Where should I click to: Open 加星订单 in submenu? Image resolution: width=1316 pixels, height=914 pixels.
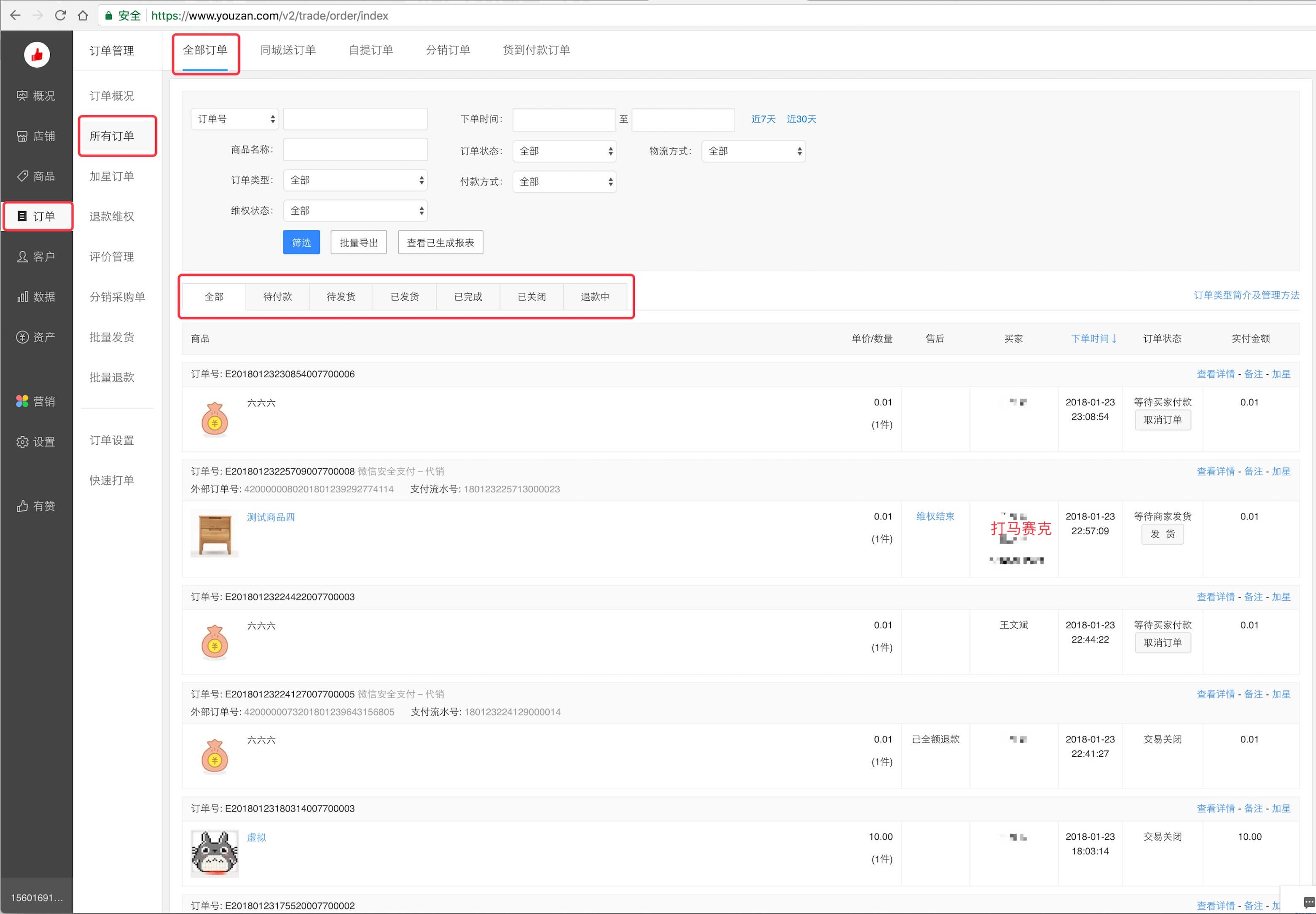coord(112,176)
